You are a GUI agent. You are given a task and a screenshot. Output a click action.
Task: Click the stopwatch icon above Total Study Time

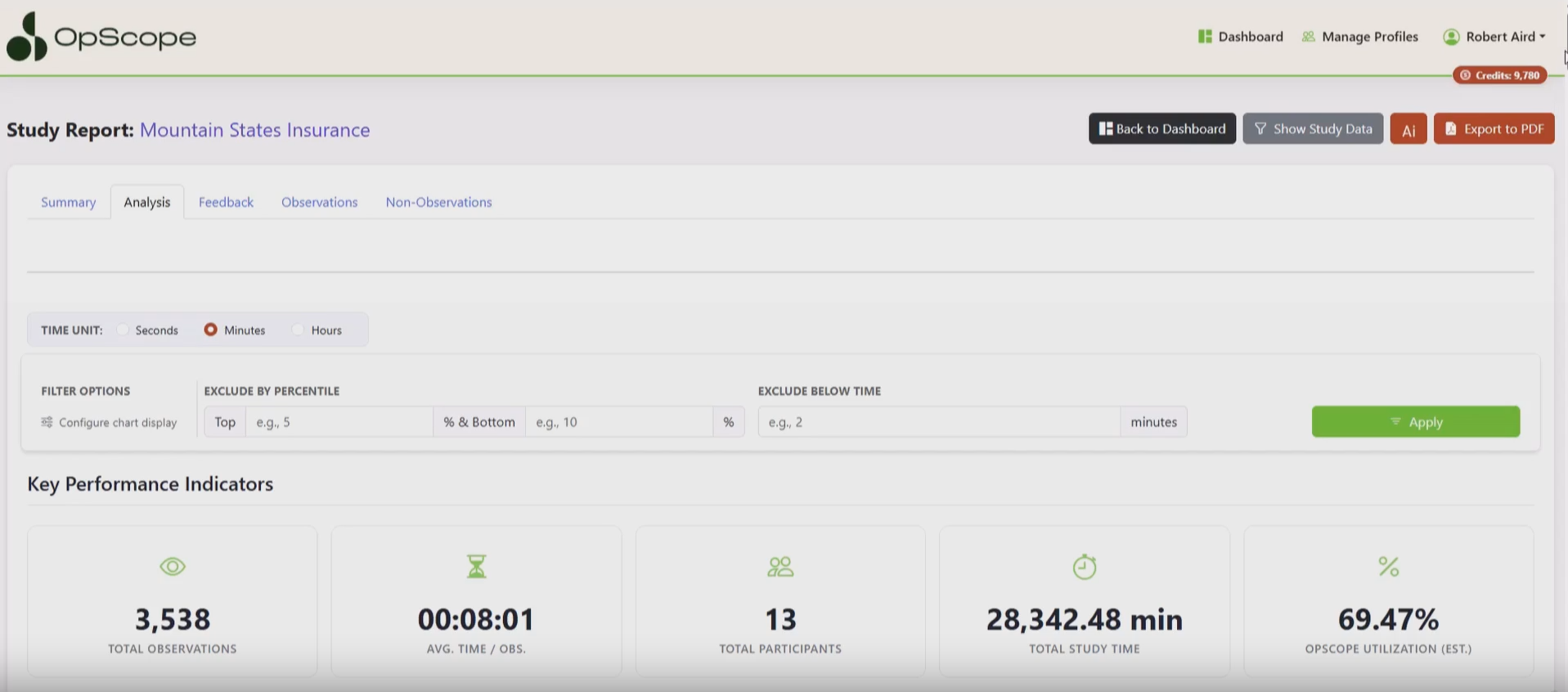[1085, 566]
